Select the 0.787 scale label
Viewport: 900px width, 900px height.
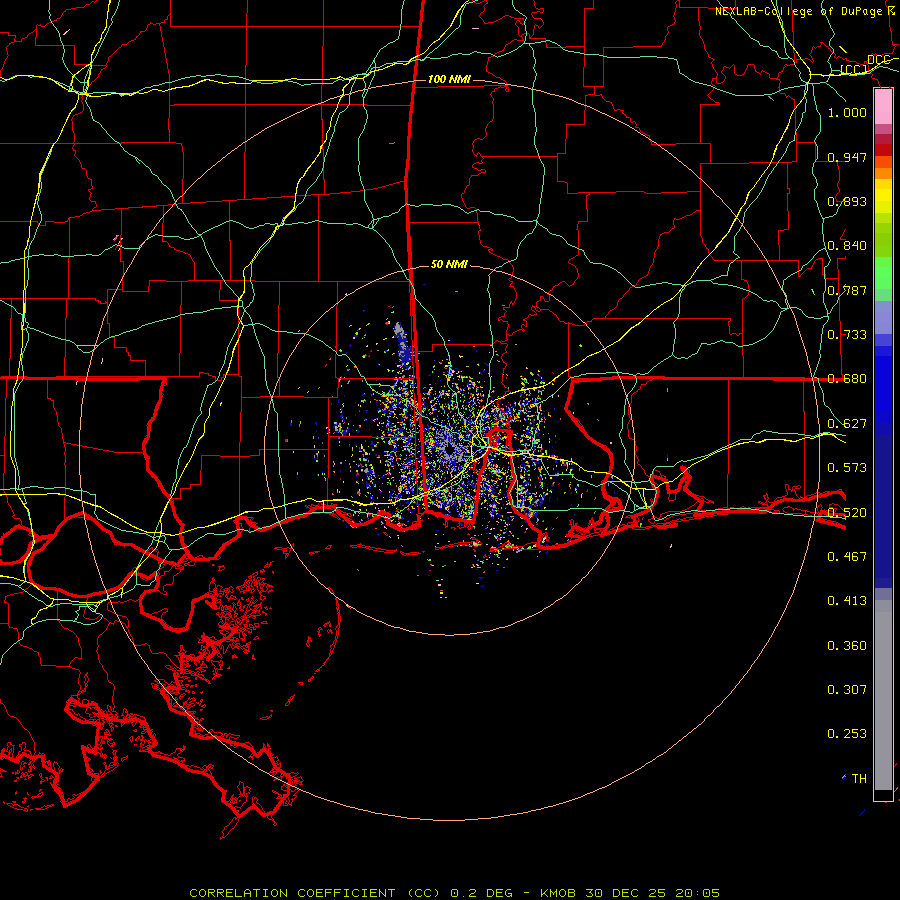[x=847, y=290]
